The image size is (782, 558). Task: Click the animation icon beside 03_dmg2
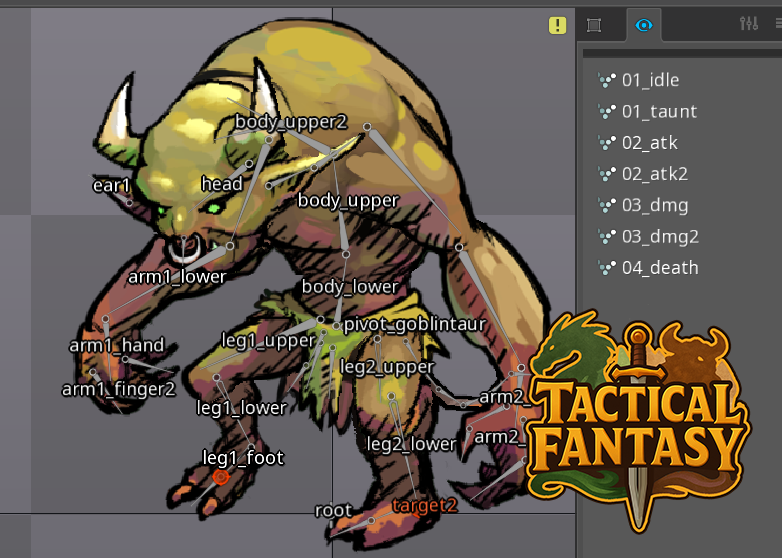coord(607,237)
